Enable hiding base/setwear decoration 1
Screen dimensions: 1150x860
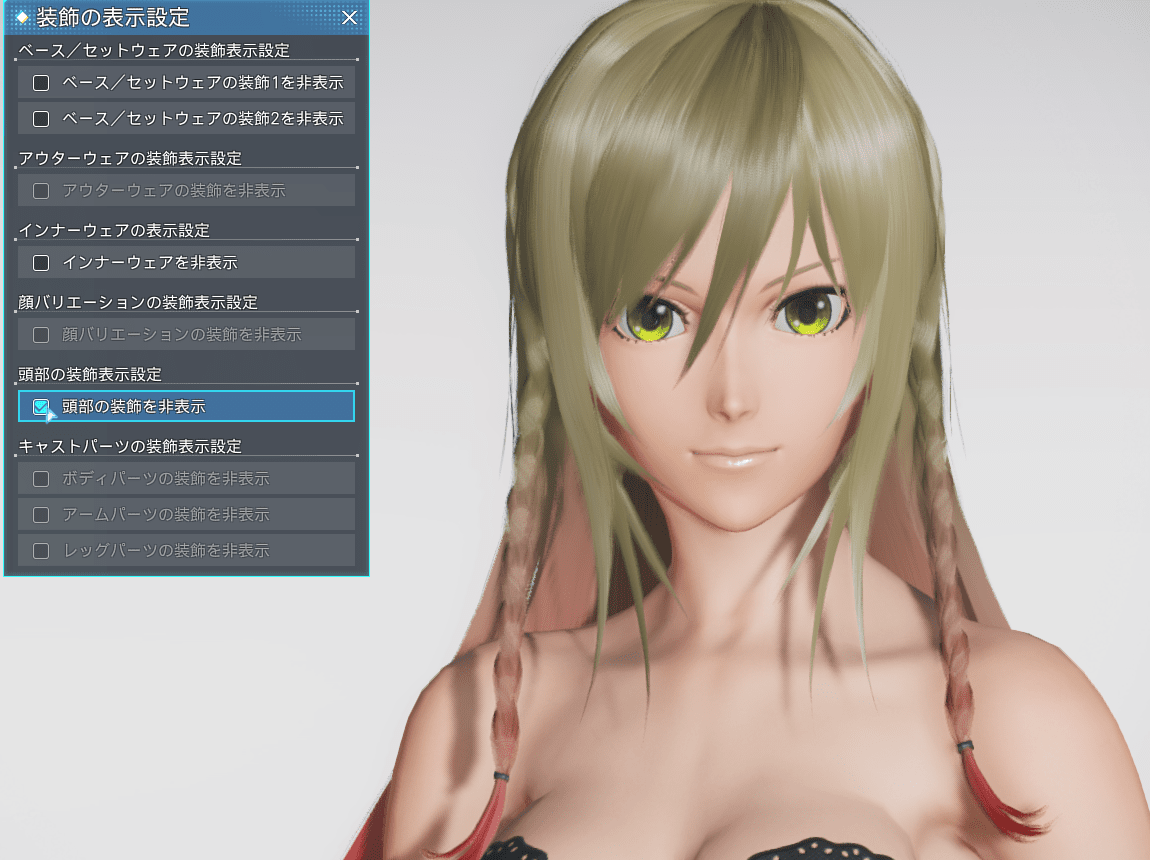[40, 83]
